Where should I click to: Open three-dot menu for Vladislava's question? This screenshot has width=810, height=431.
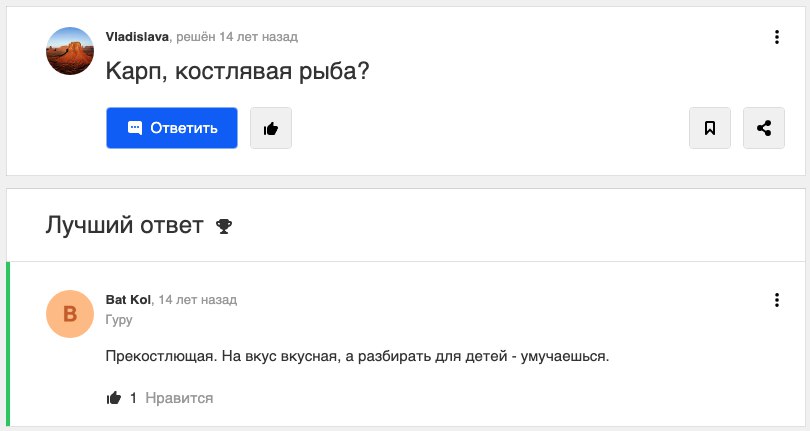776,37
